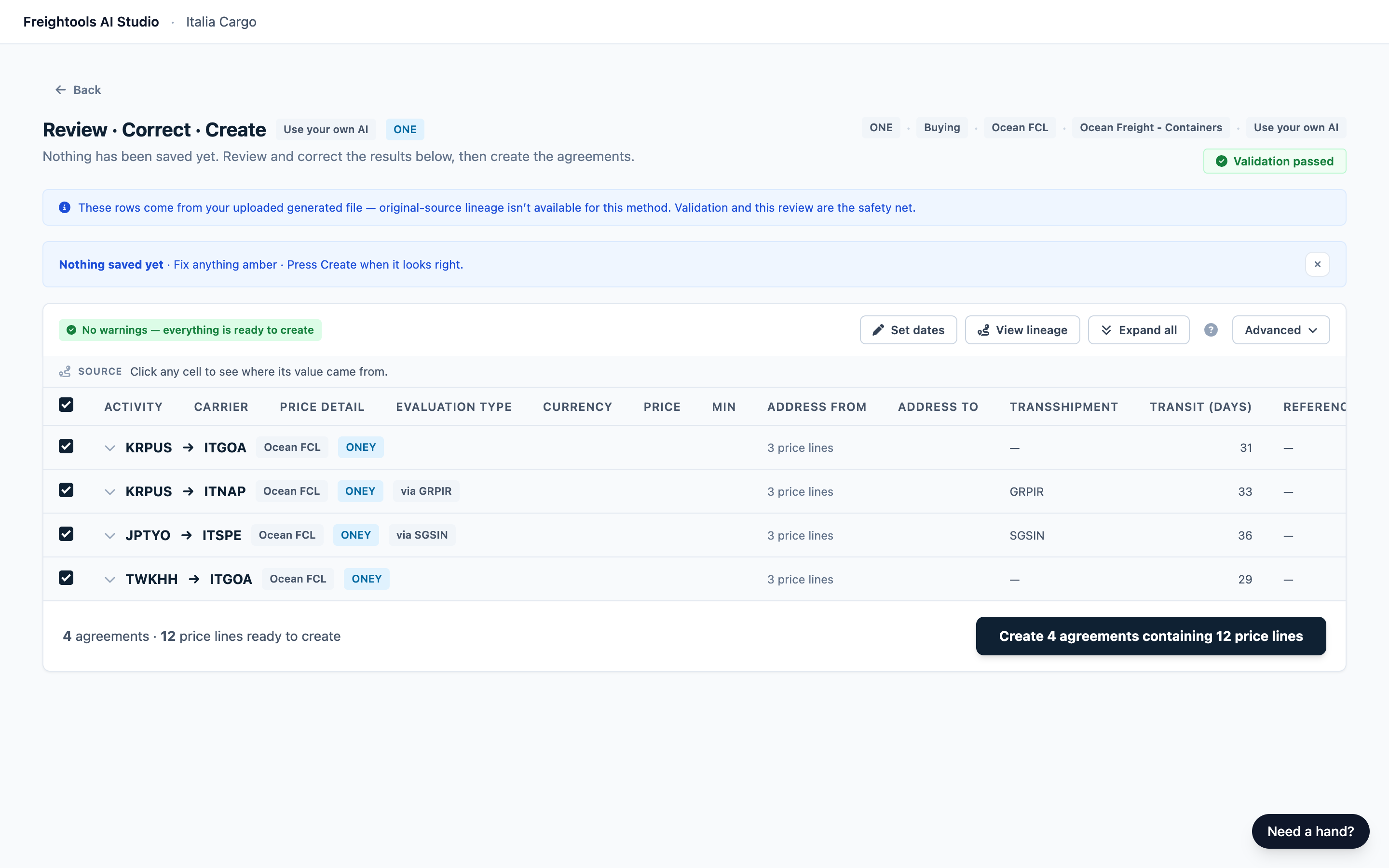Click the TRANSSHIPMENT column header

[1063, 407]
